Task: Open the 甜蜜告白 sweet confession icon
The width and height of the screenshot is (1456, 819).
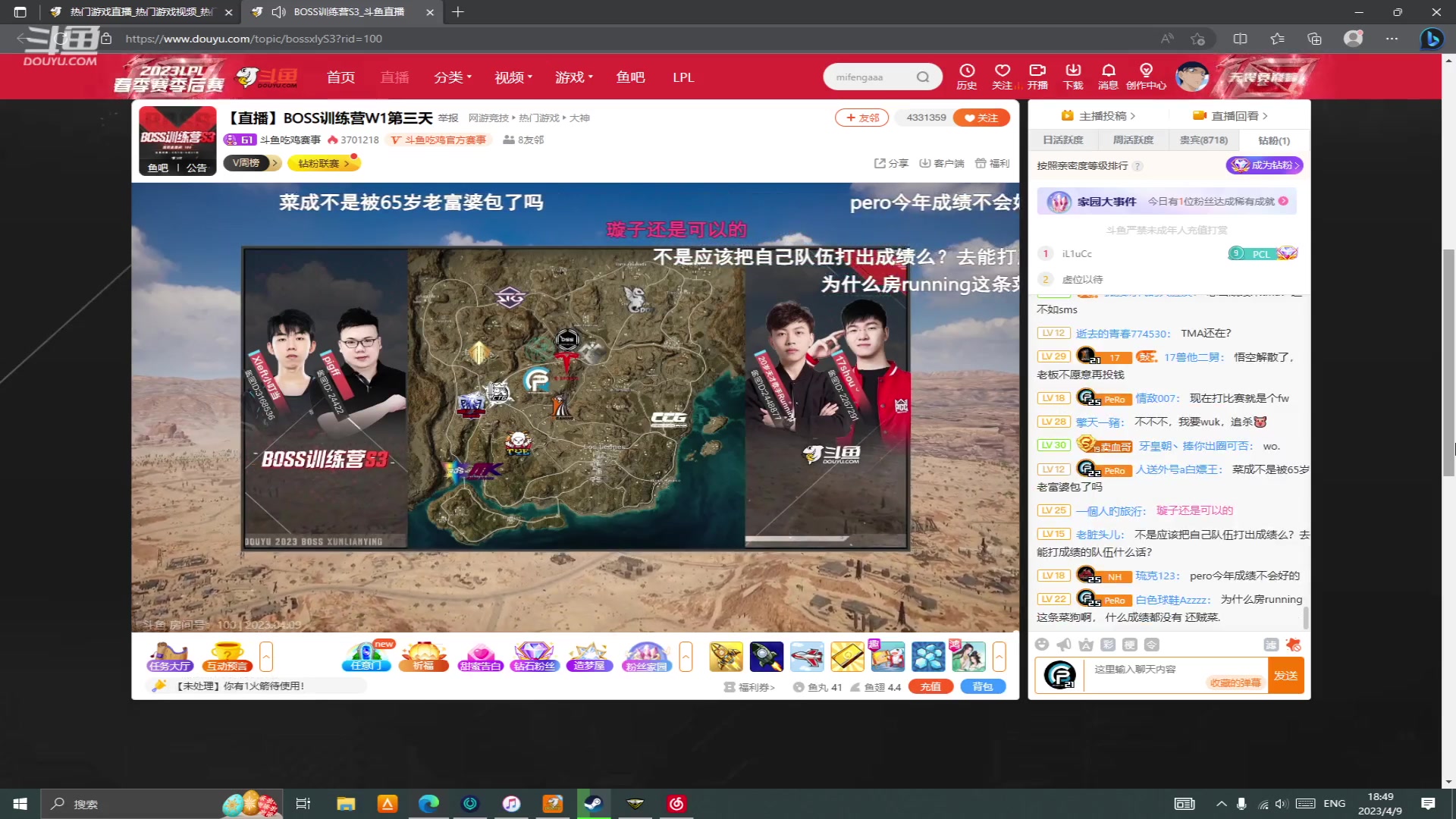Action: (480, 657)
